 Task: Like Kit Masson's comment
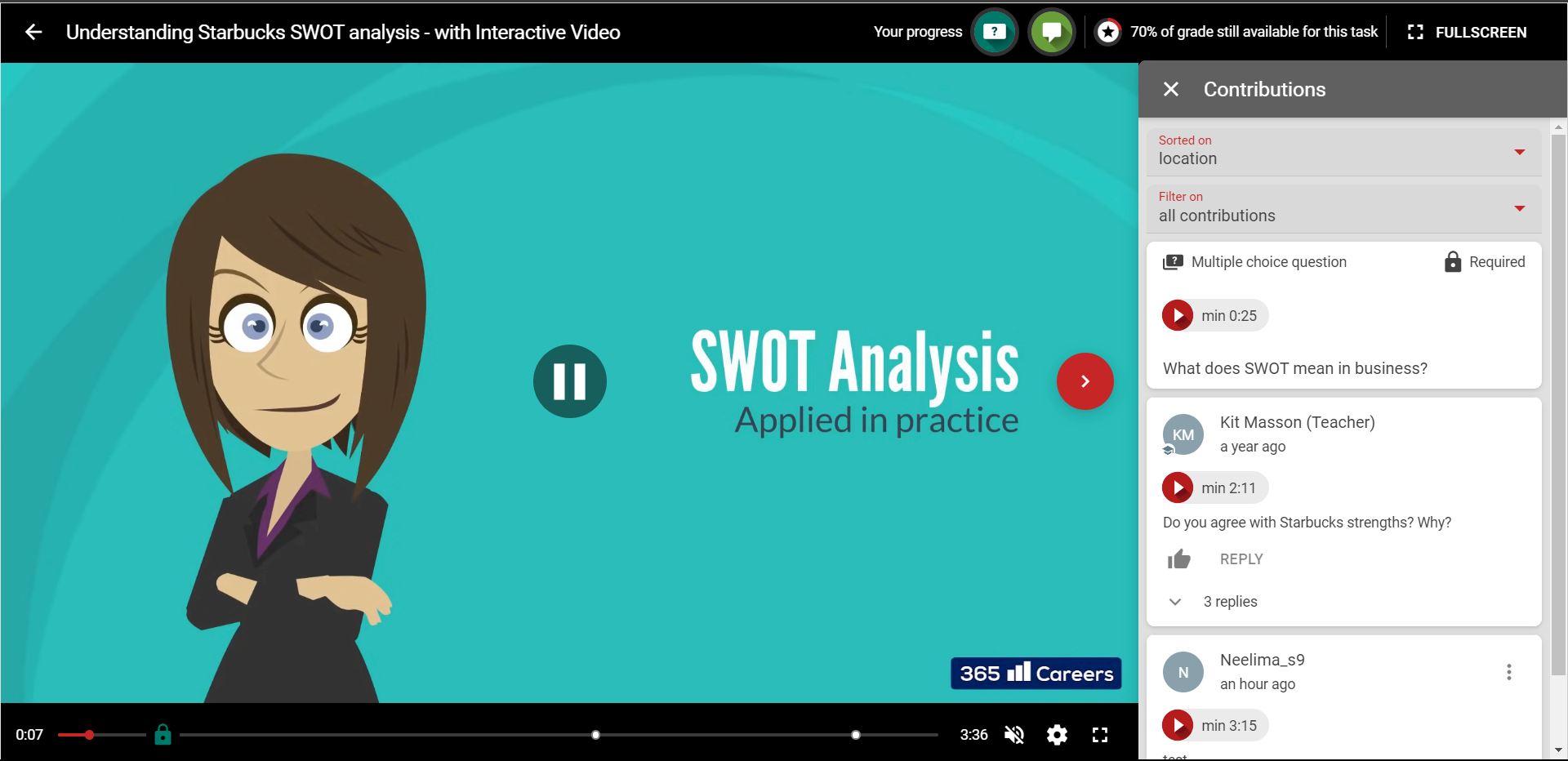(1178, 559)
